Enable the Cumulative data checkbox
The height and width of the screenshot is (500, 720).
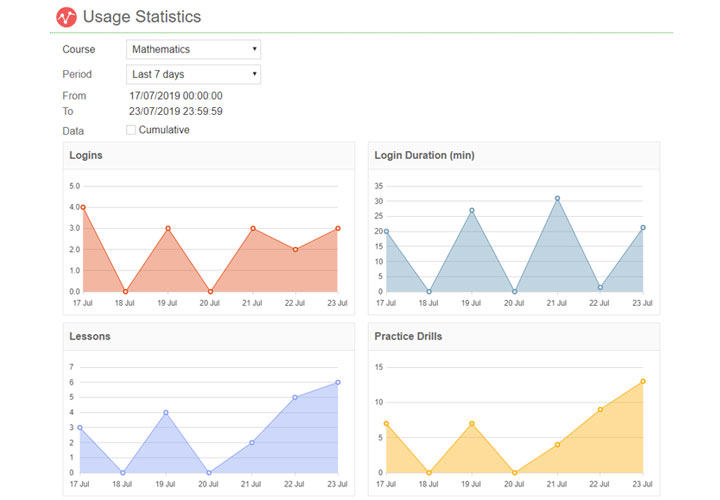(x=131, y=130)
